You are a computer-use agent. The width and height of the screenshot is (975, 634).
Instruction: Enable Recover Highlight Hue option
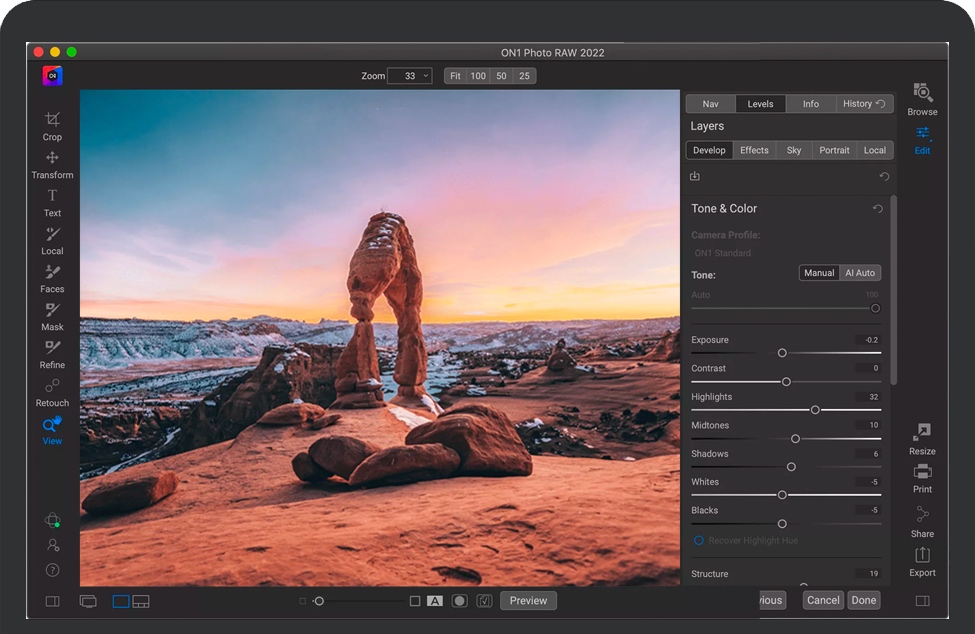699,541
